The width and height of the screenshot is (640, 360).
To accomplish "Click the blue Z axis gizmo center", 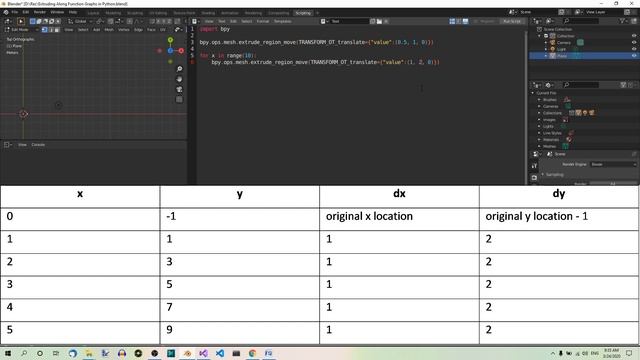I will point(170,51).
